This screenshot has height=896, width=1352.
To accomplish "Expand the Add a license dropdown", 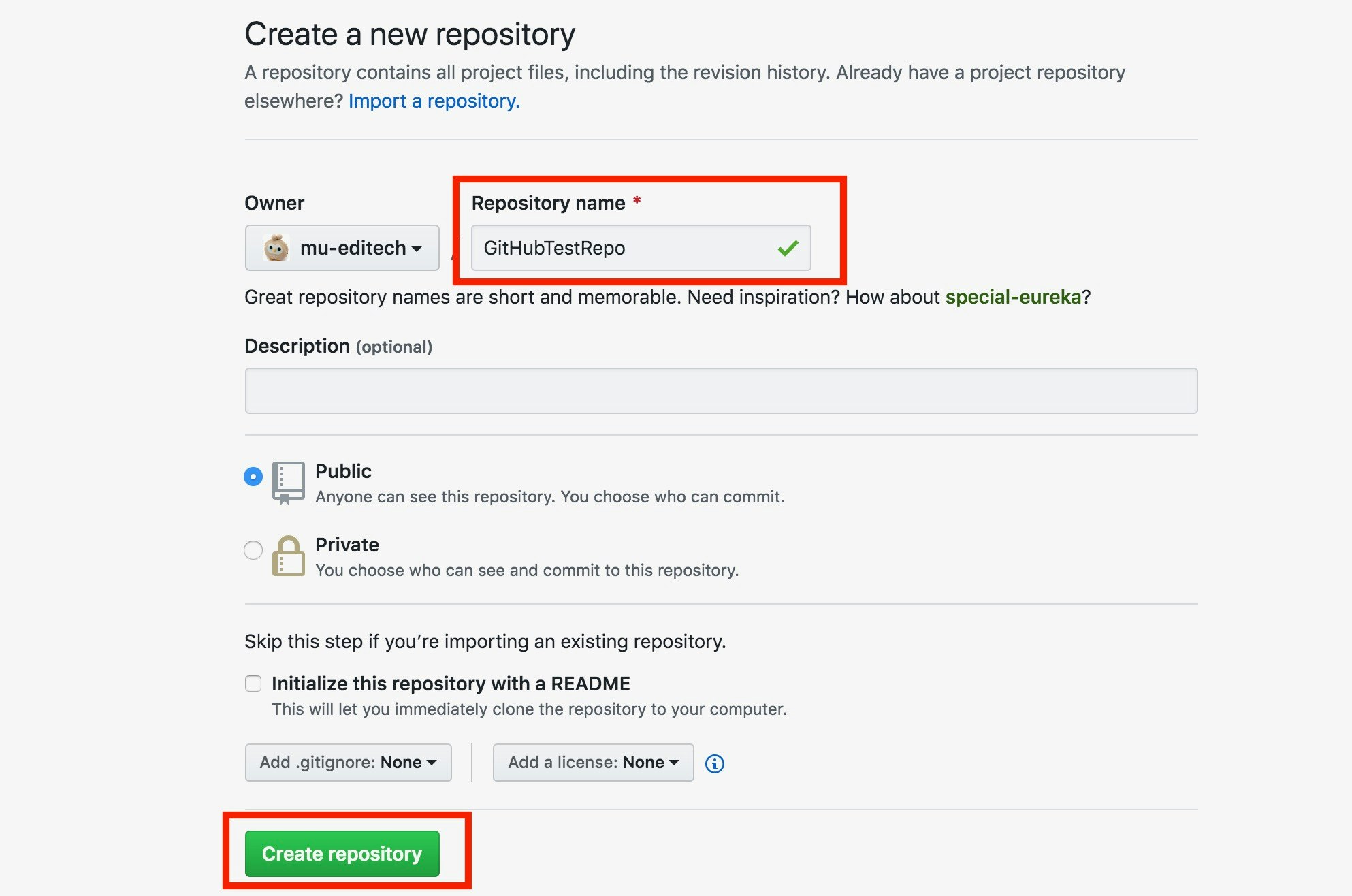I will click(x=593, y=763).
